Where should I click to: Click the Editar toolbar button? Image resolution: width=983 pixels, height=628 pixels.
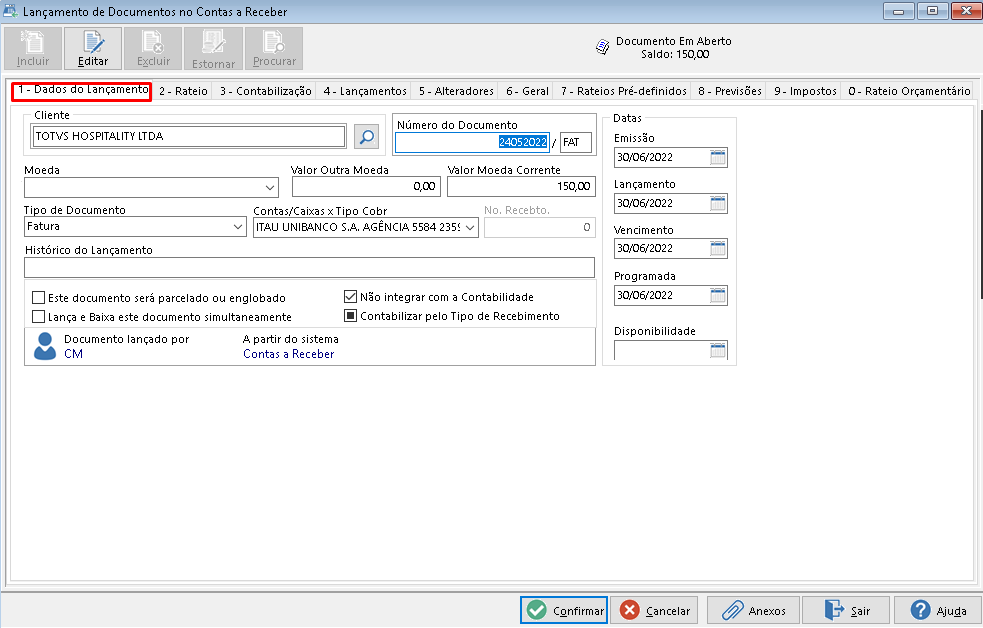[93, 48]
